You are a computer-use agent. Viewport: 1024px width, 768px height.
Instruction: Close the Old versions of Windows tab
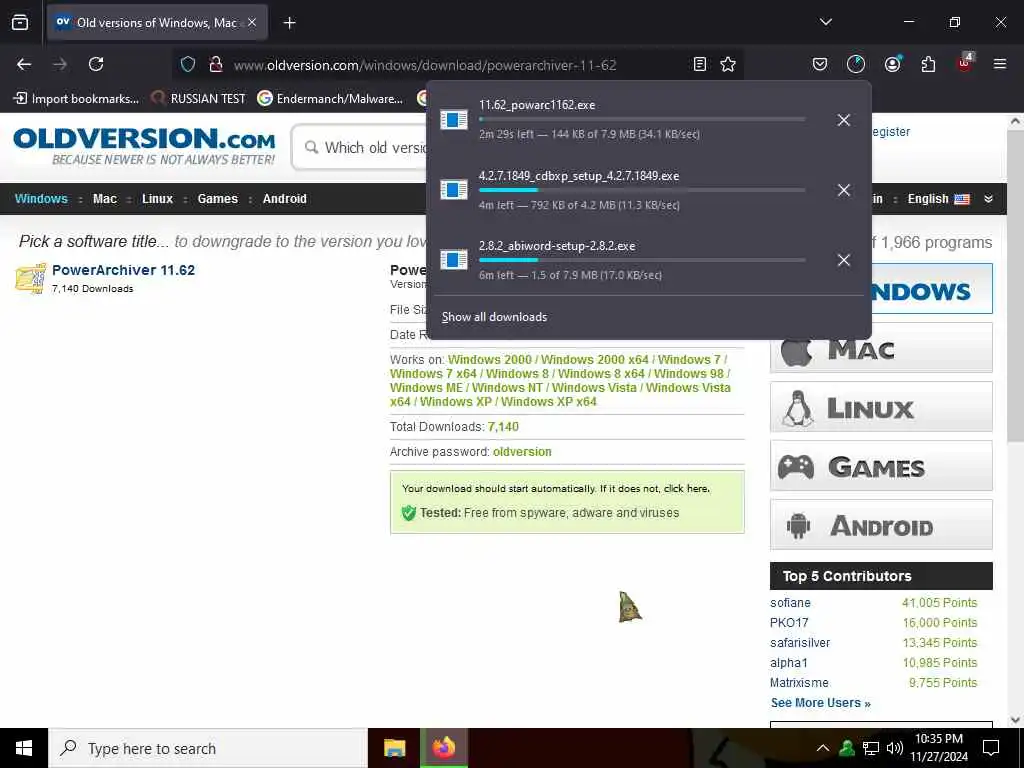point(252,22)
